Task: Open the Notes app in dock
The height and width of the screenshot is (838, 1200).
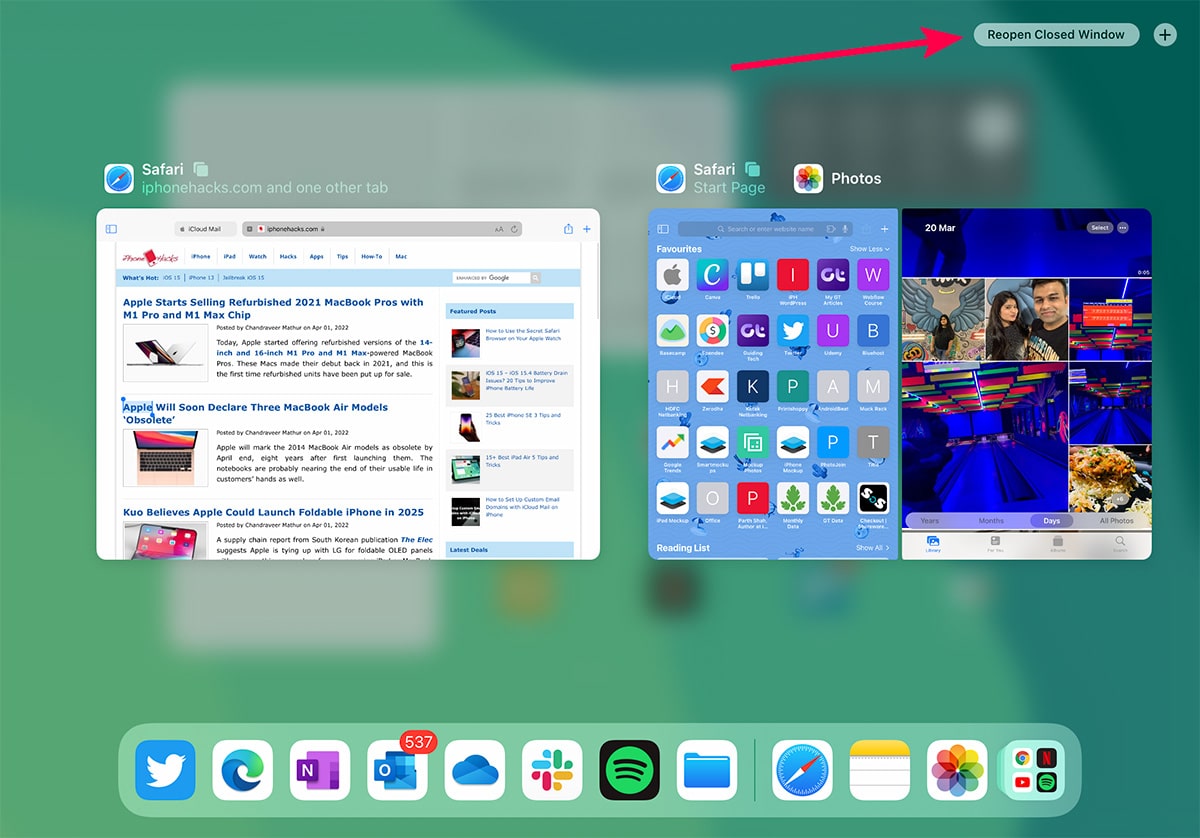Action: point(879,770)
